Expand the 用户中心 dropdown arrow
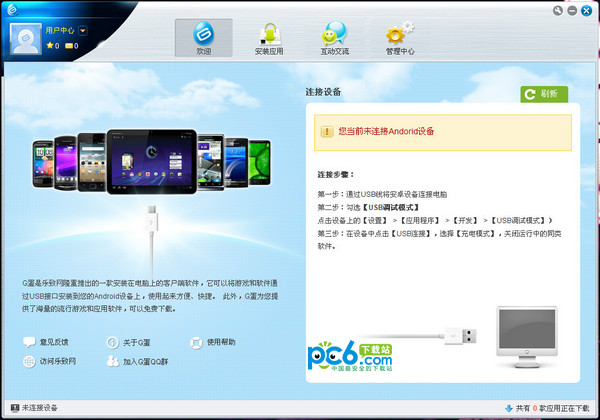The height and width of the screenshot is (420, 600). pyautogui.click(x=83, y=31)
